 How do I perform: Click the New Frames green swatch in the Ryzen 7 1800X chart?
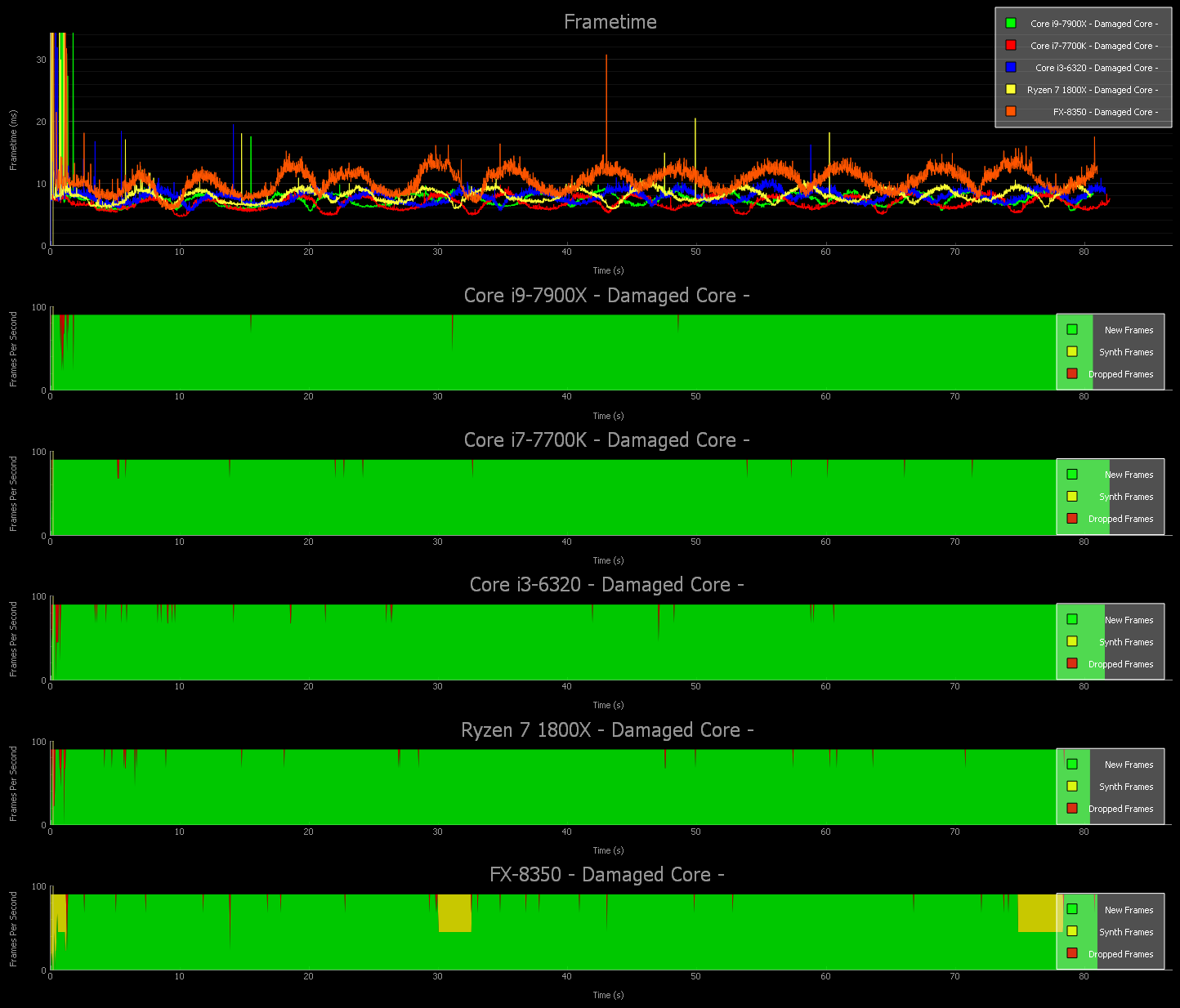click(x=1072, y=764)
